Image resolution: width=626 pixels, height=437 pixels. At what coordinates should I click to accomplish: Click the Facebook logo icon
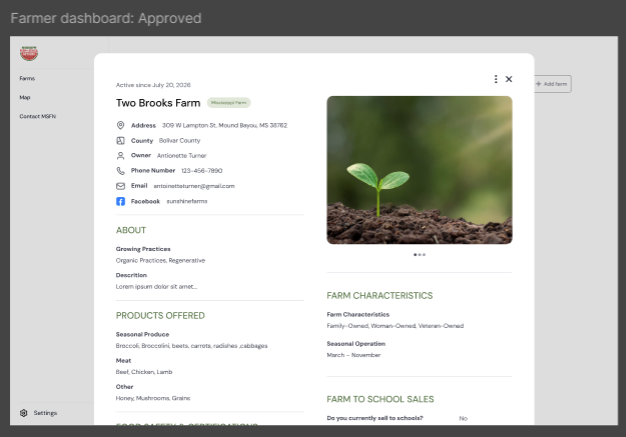(120, 201)
